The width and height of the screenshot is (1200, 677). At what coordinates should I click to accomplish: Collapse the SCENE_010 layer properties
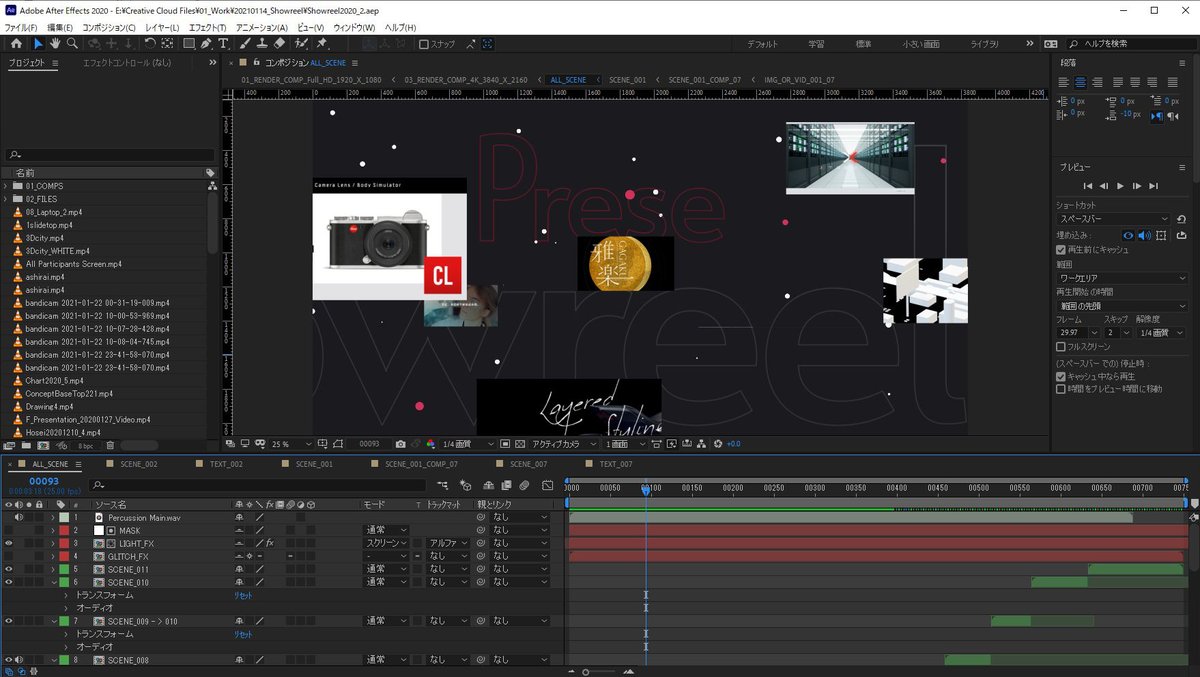pos(54,582)
